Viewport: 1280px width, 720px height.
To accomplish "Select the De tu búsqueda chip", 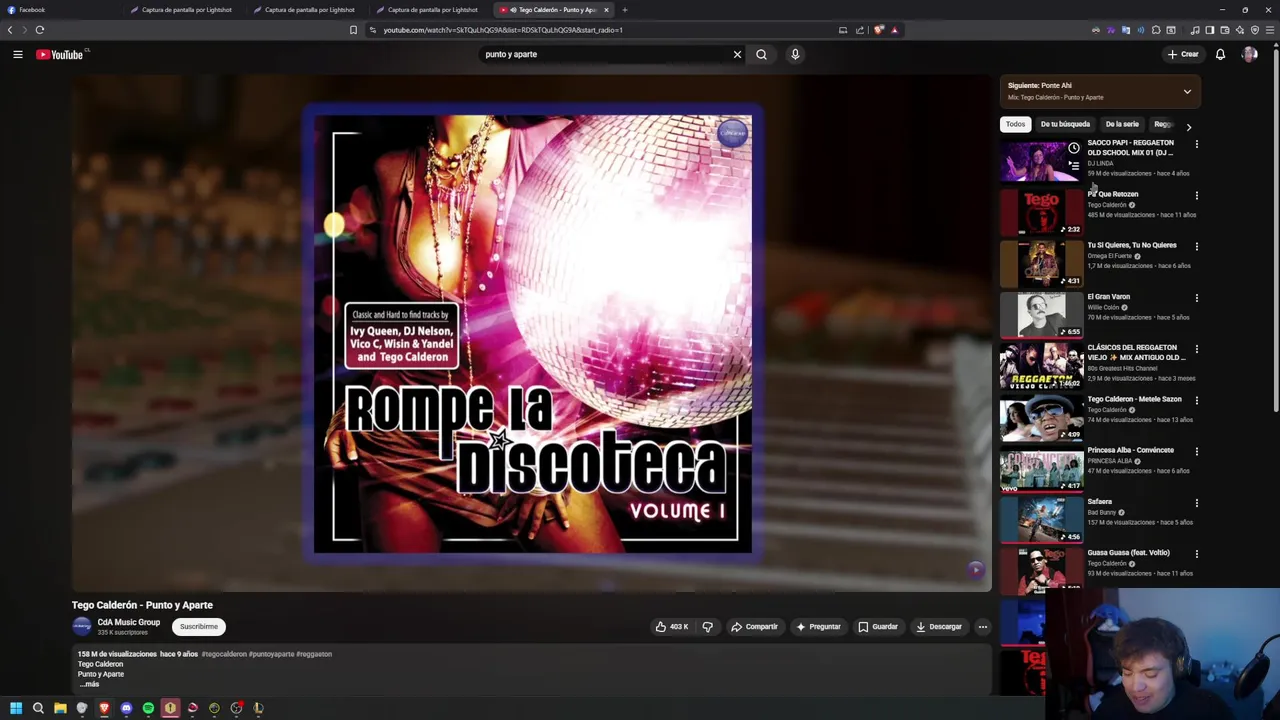I will 1065,124.
